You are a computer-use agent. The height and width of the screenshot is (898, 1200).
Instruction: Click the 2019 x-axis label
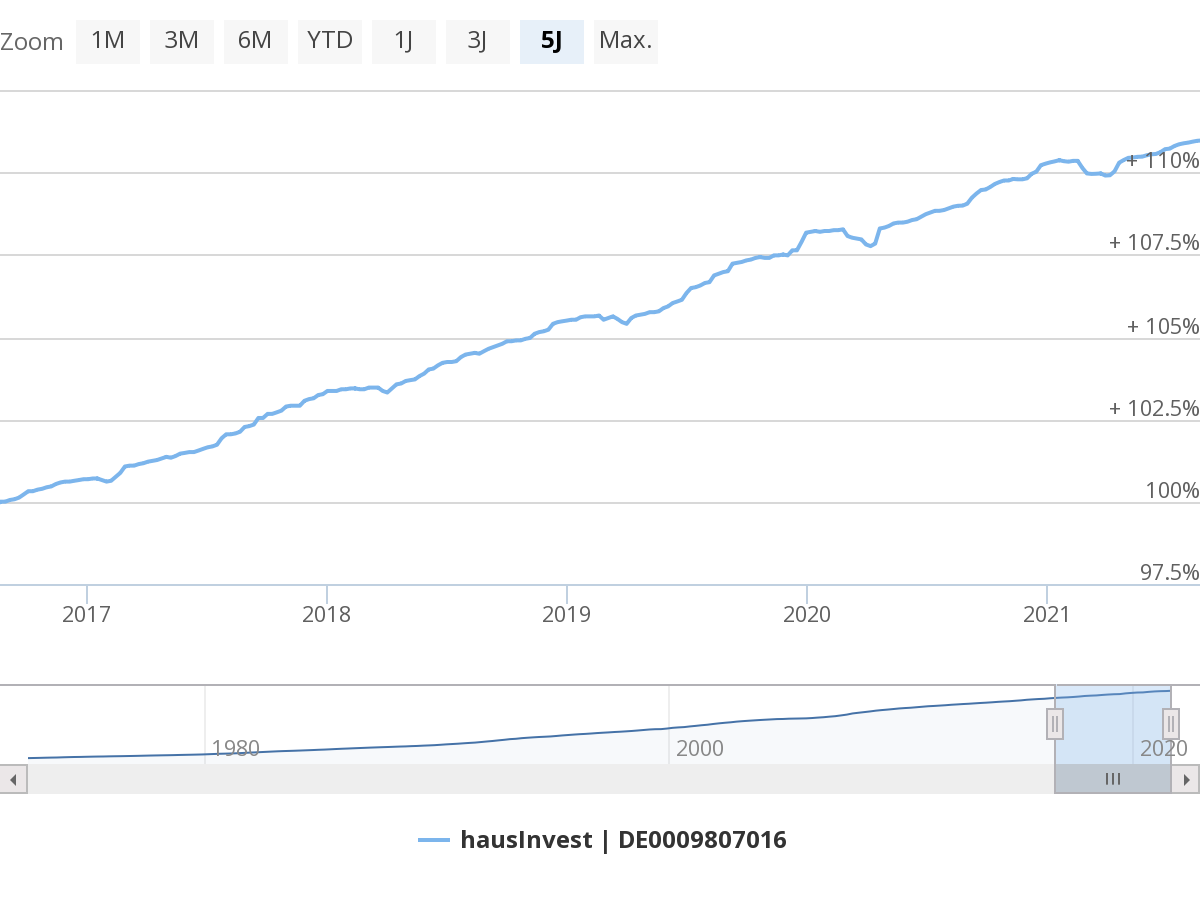(x=567, y=614)
